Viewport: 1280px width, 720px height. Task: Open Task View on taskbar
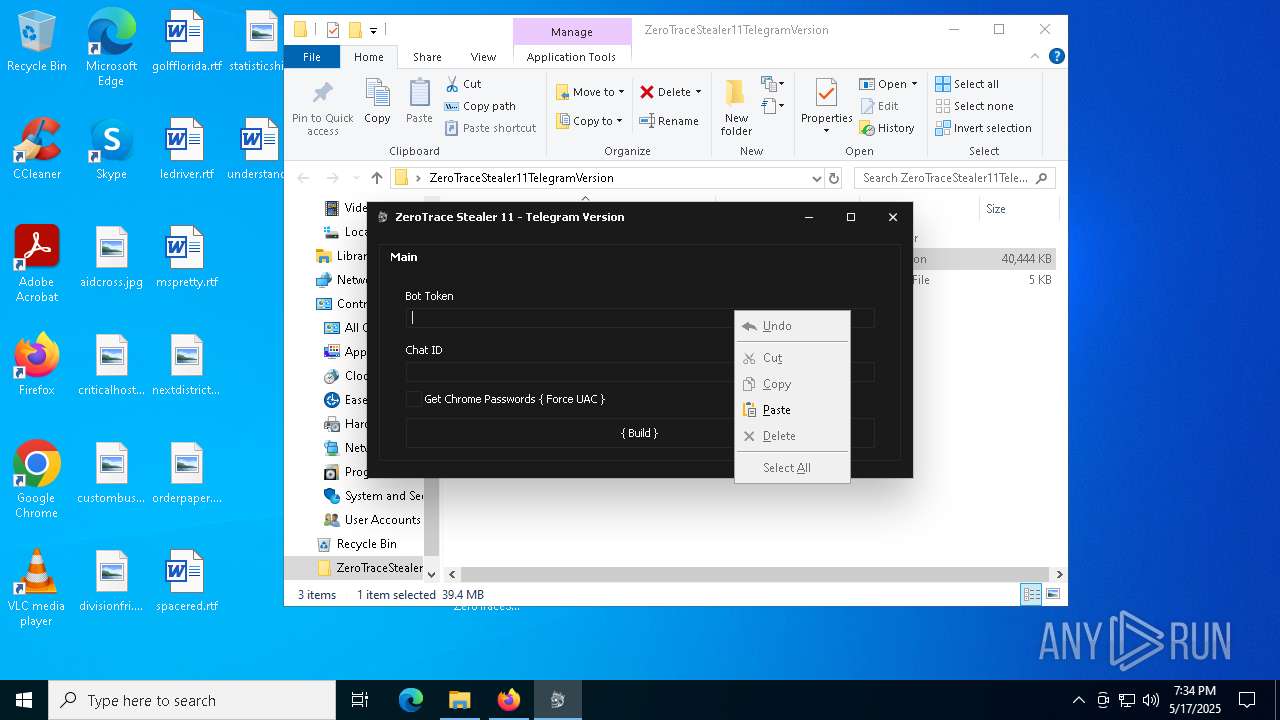click(360, 700)
